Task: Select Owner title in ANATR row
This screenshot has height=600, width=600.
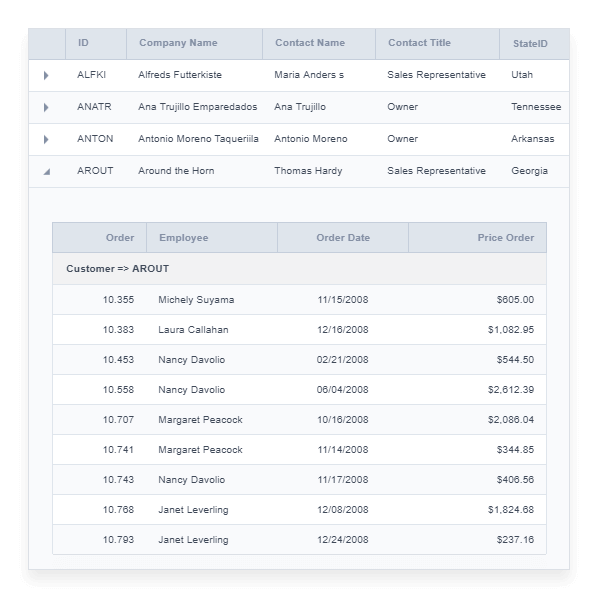Action: pyautogui.click(x=437, y=107)
